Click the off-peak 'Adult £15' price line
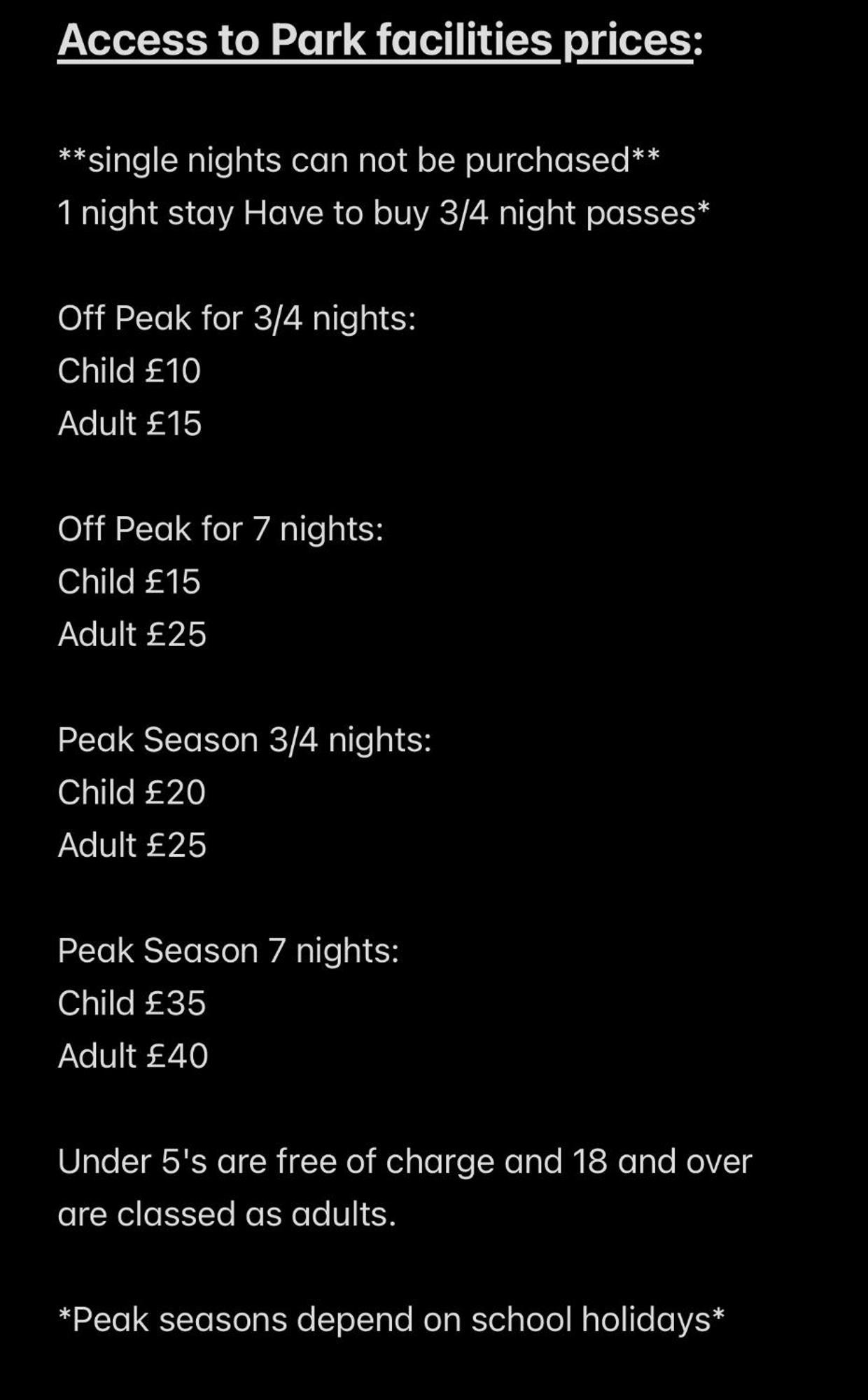 (x=129, y=423)
